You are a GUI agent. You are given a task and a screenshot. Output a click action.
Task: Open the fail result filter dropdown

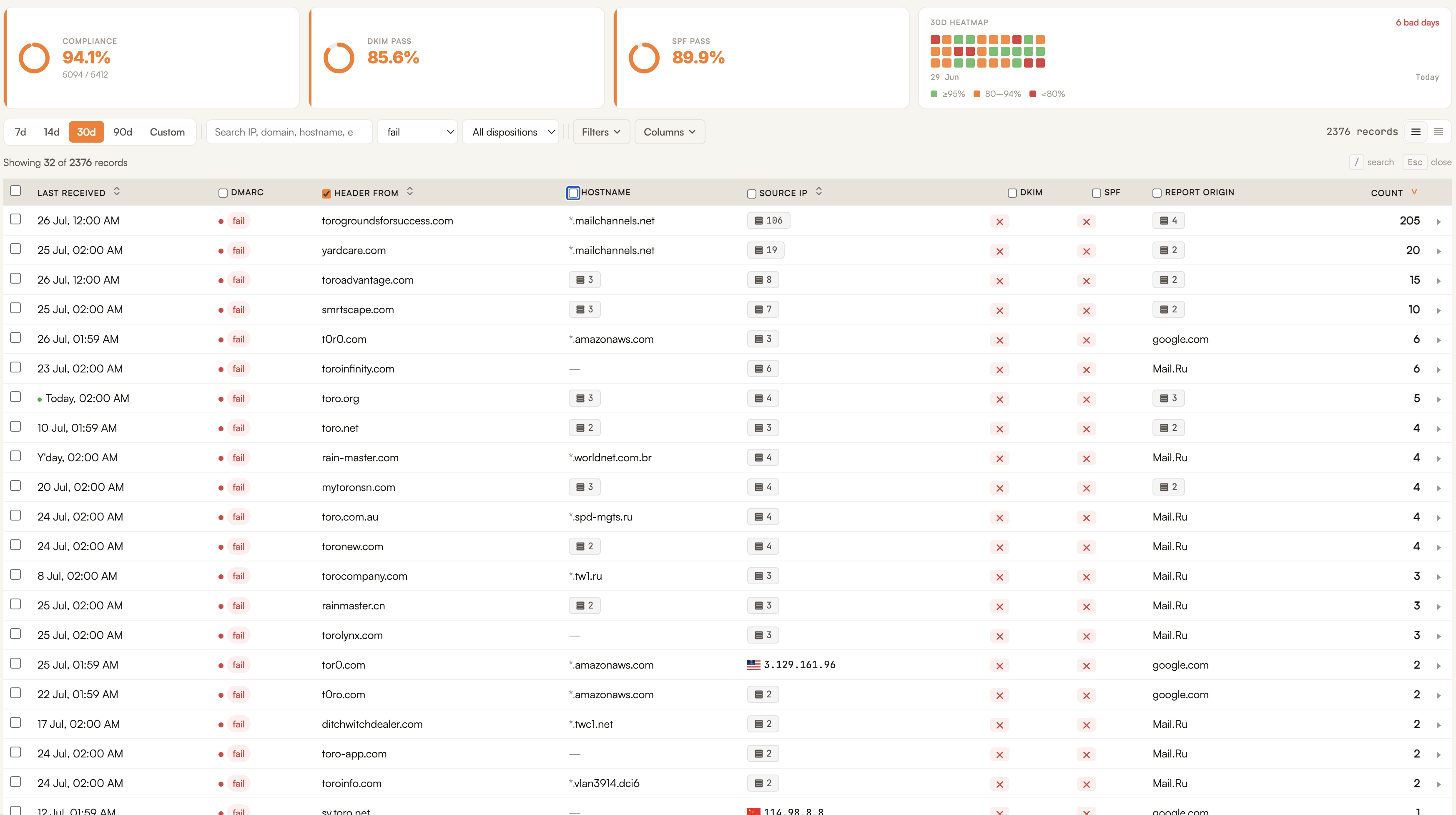click(417, 132)
